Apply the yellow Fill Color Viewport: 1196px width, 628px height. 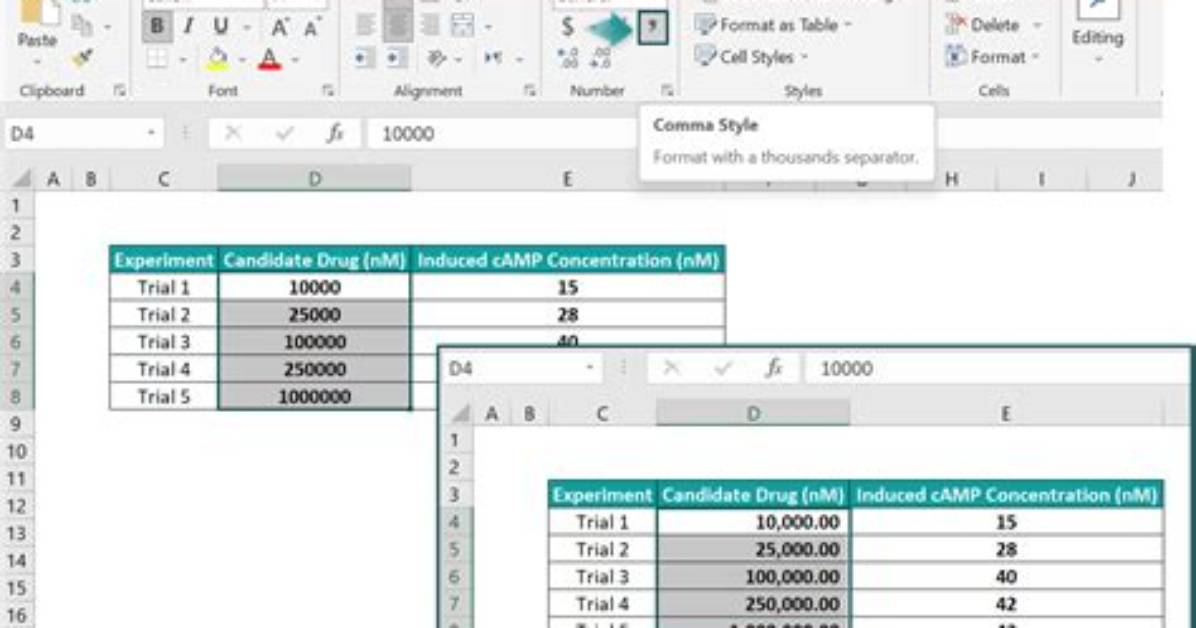(x=217, y=59)
